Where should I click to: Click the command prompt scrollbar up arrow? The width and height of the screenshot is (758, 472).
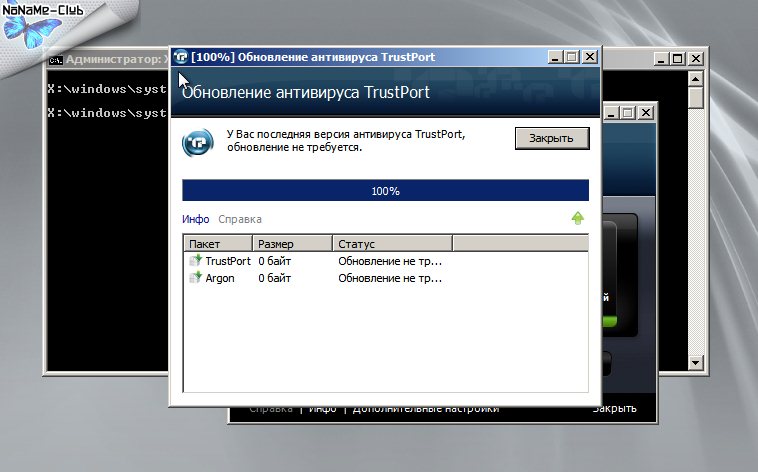point(696,80)
